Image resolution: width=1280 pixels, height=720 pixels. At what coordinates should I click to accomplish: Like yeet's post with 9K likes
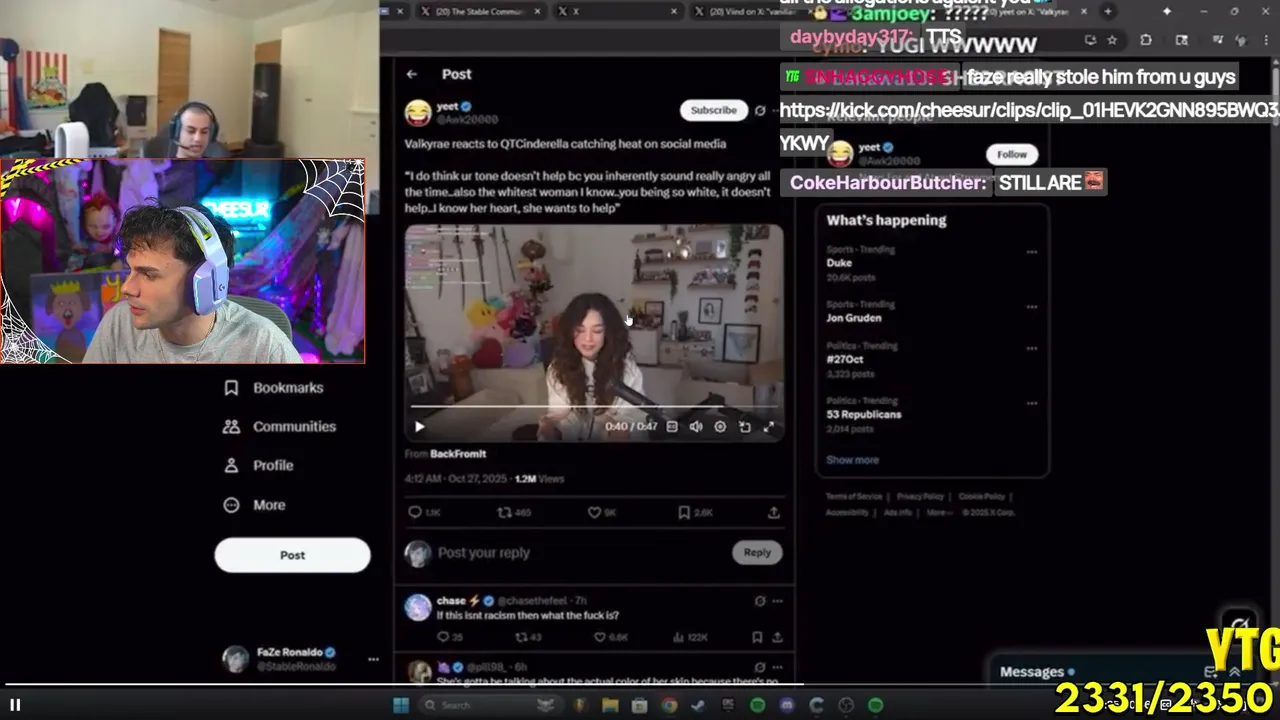(x=601, y=512)
